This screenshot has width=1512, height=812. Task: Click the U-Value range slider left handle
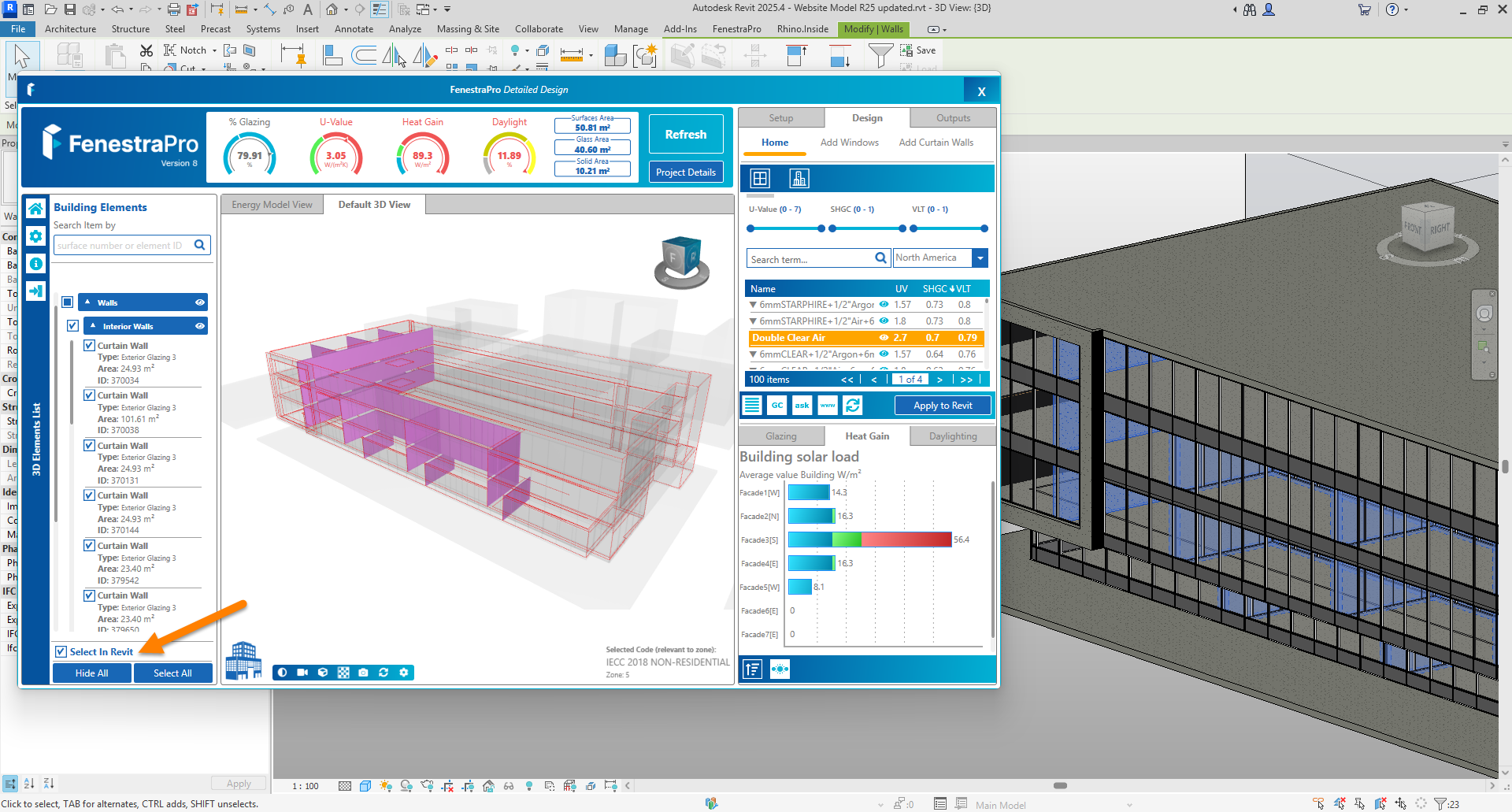pos(750,228)
